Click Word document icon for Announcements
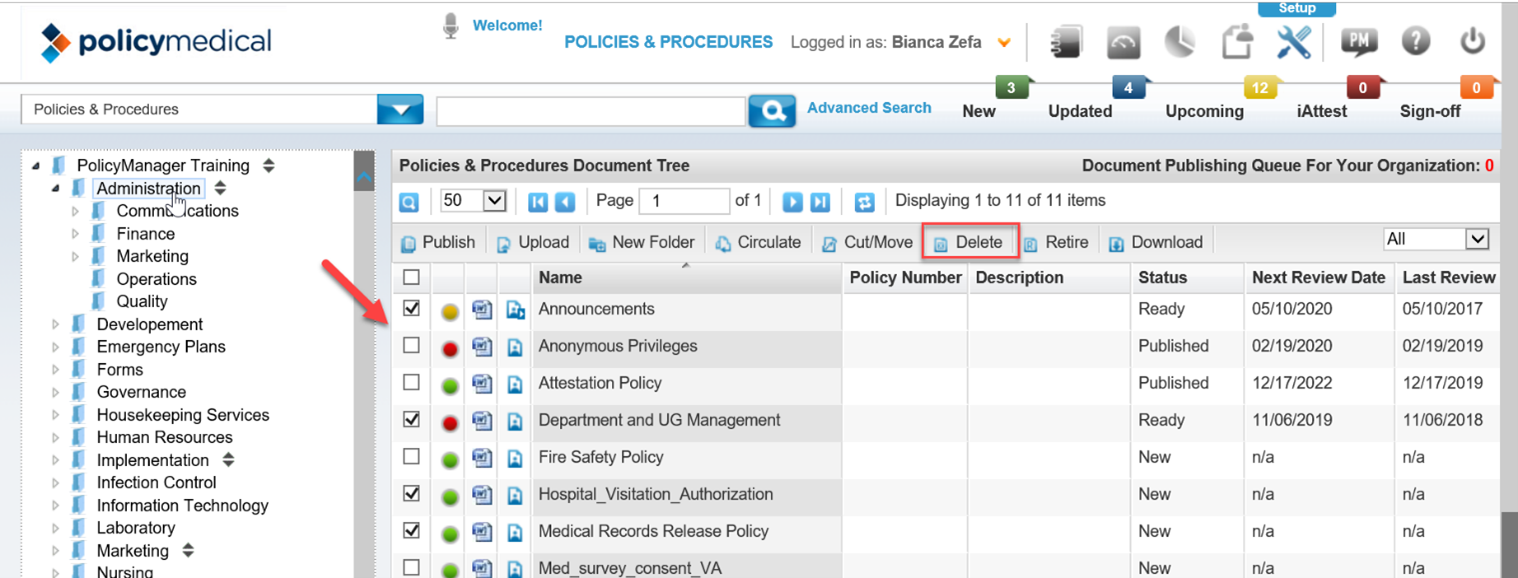The image size is (1518, 578). point(482,310)
